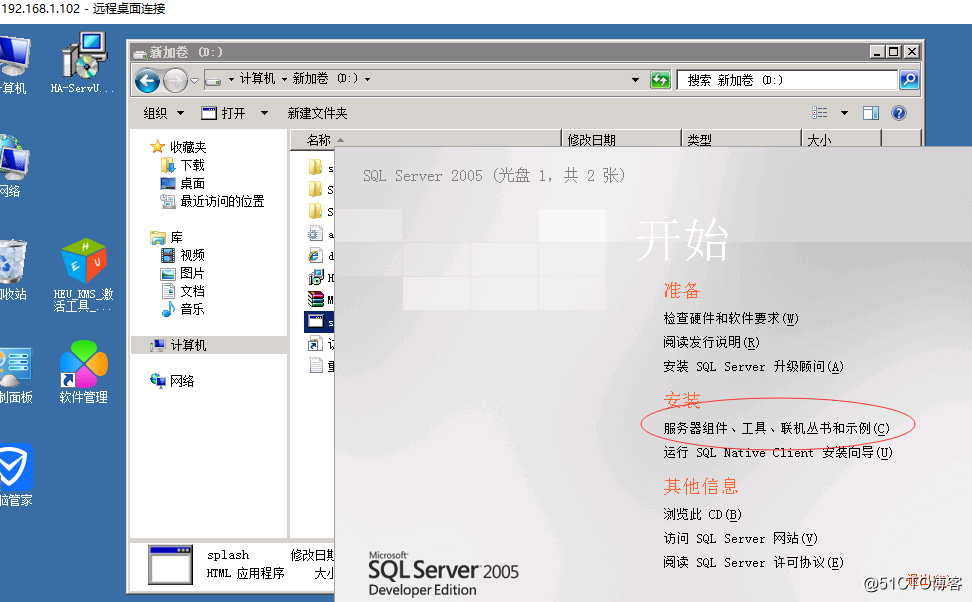Open 下载 in navigation pane
Image resolution: width=972 pixels, height=602 pixels.
183,165
